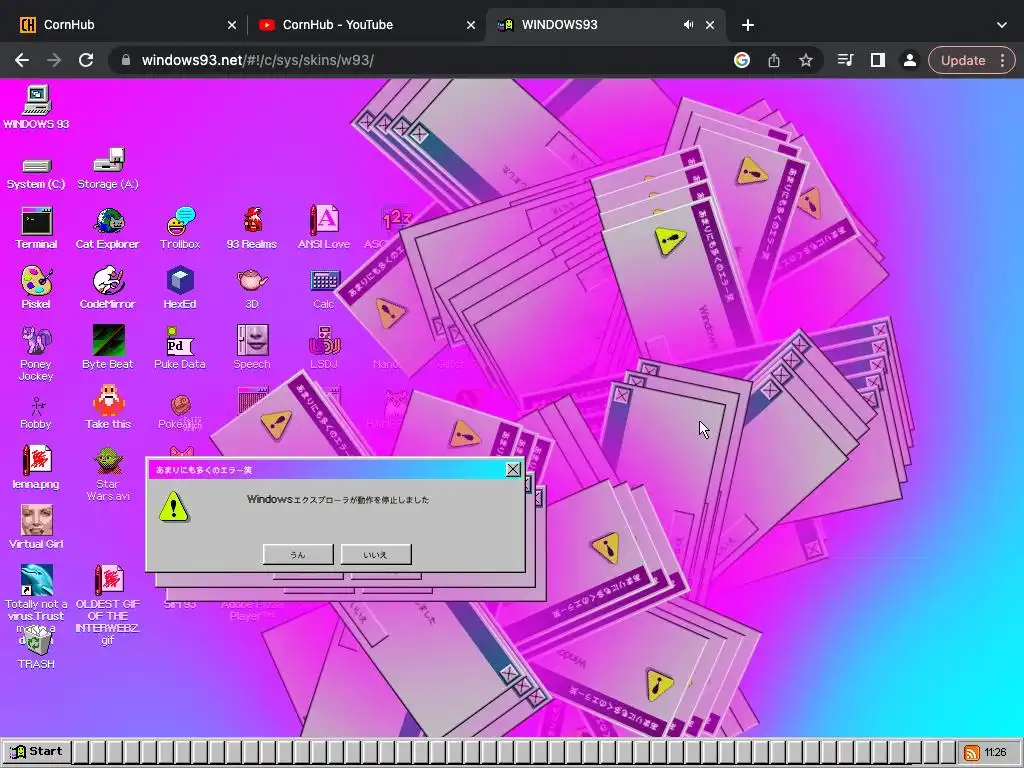Click the error dialog title bar text
The height and width of the screenshot is (768, 1024).
(204, 470)
